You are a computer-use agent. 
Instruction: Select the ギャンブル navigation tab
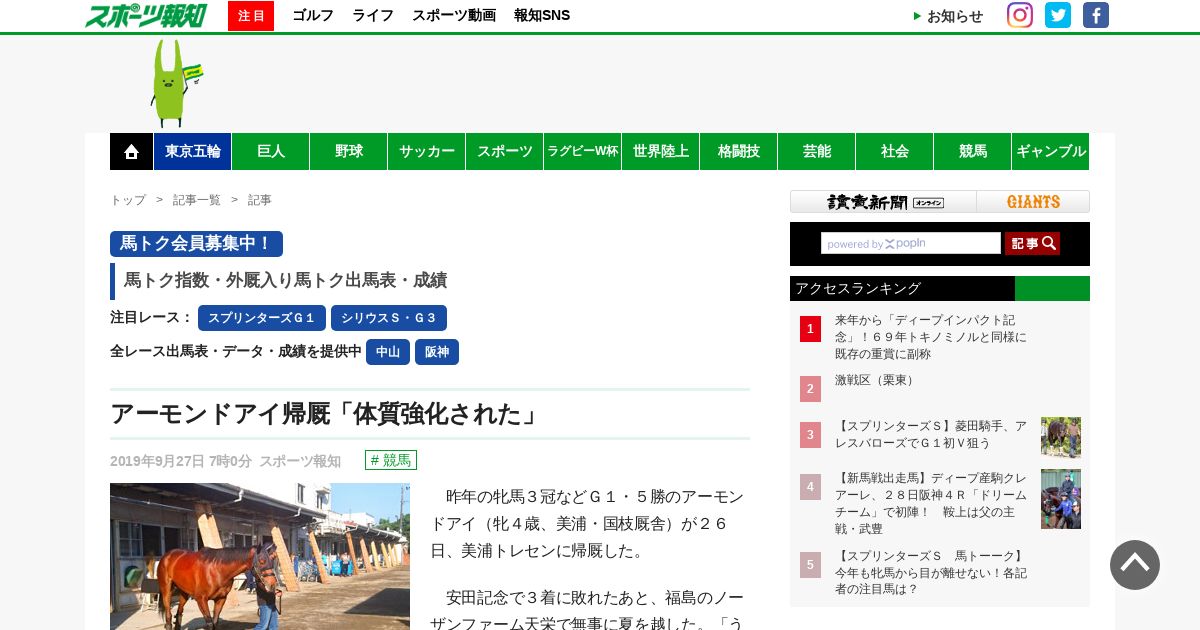[x=1051, y=152]
